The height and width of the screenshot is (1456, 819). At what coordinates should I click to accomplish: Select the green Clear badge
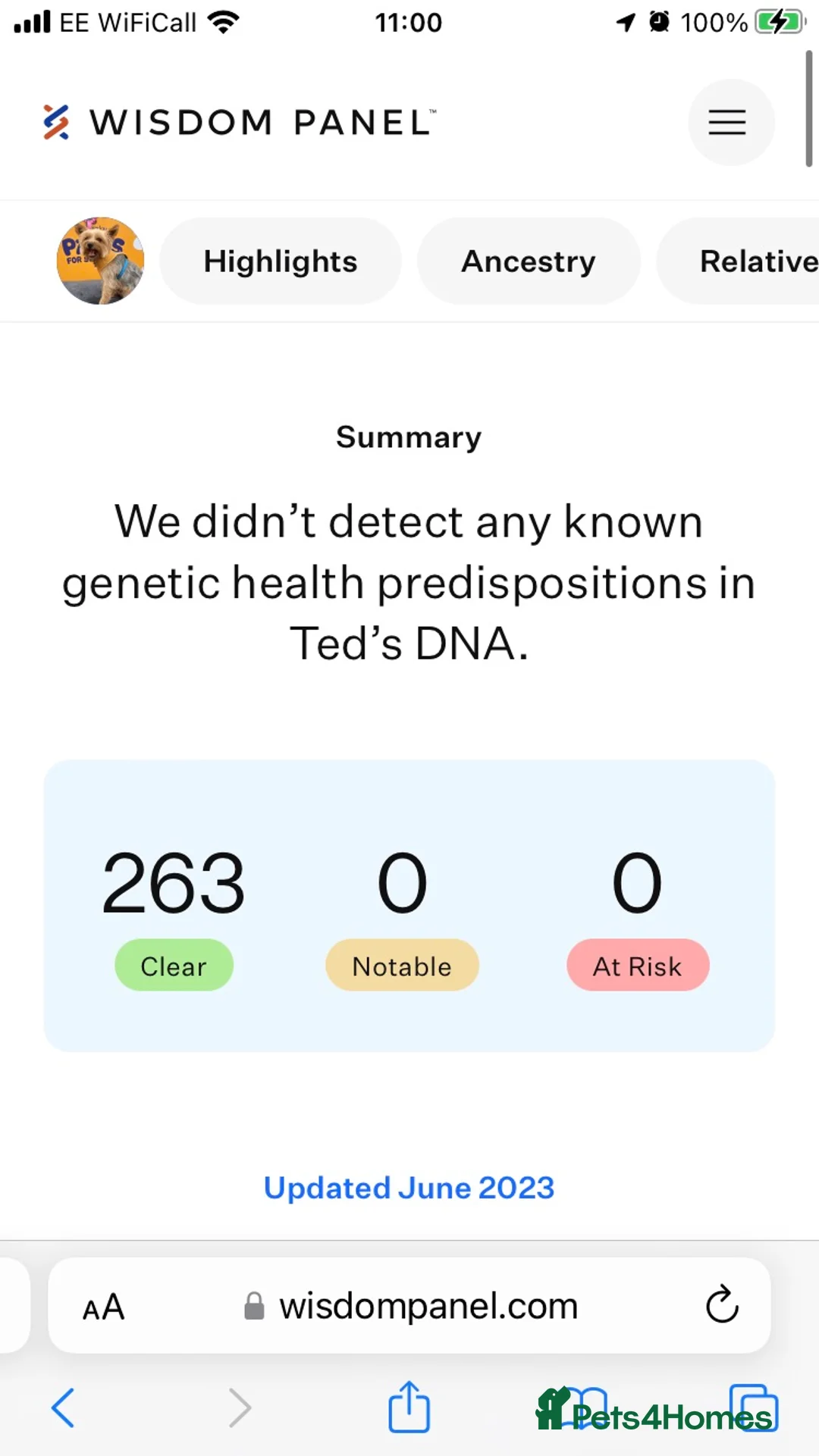pyautogui.click(x=174, y=966)
